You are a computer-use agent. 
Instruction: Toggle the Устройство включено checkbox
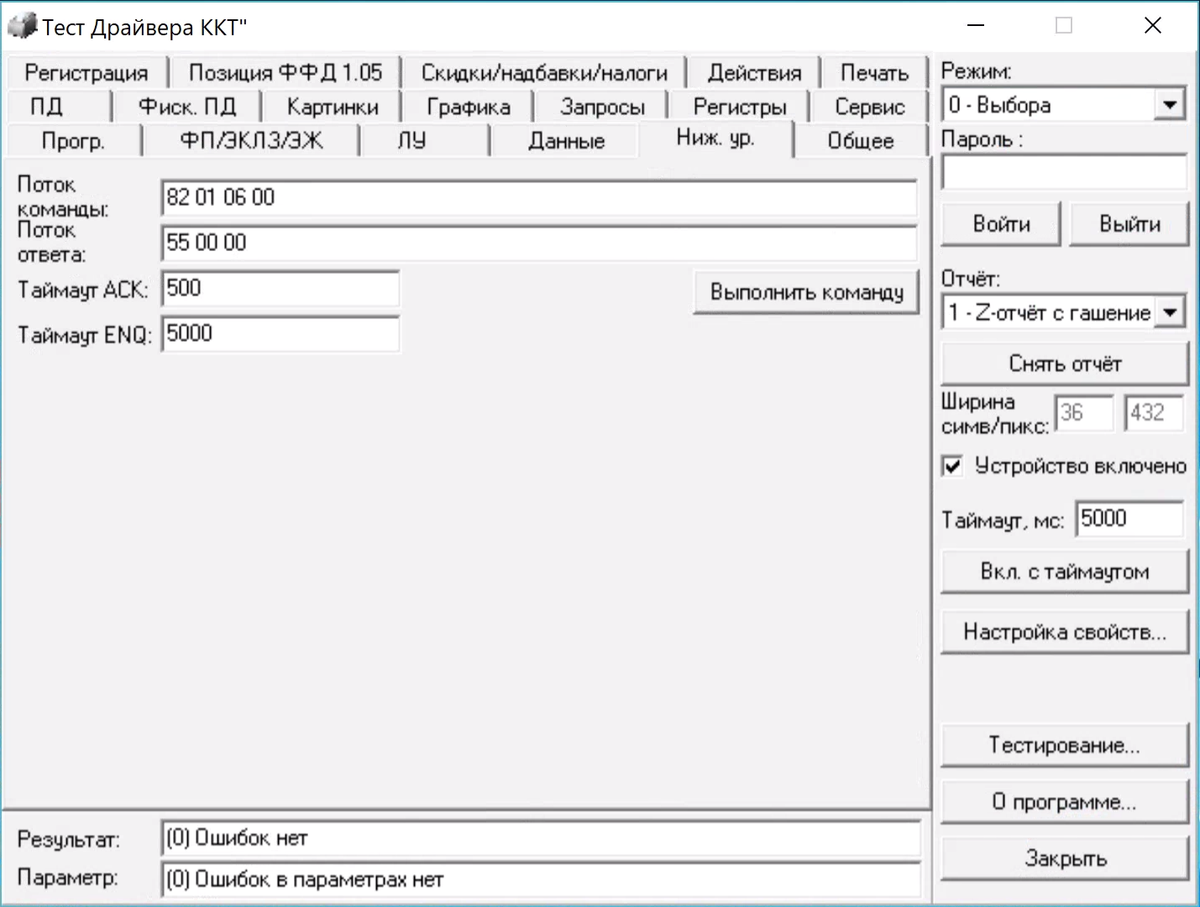(x=954, y=466)
